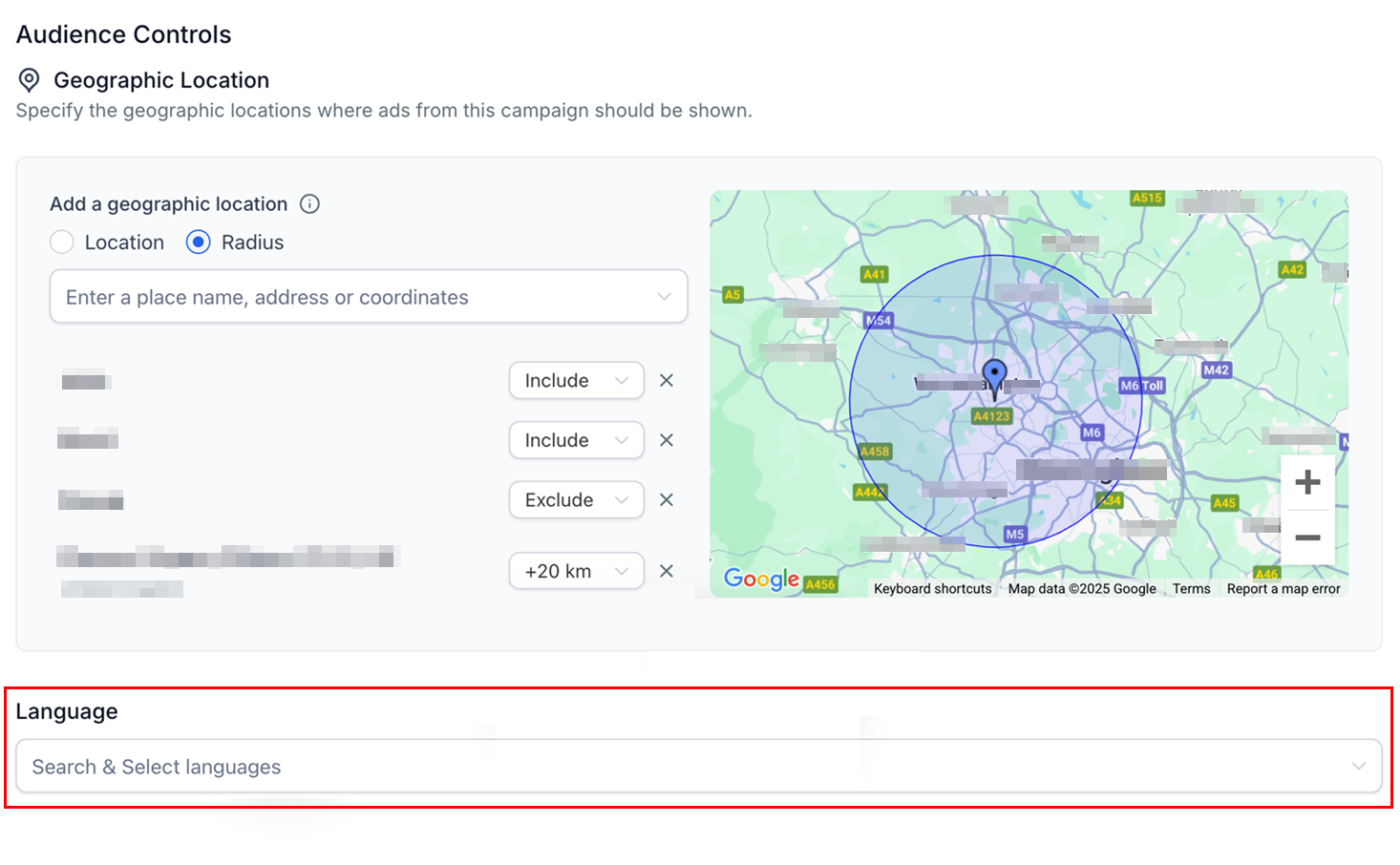The height and width of the screenshot is (865, 1400).
Task: Zoom out on the map
Action: 1307,538
